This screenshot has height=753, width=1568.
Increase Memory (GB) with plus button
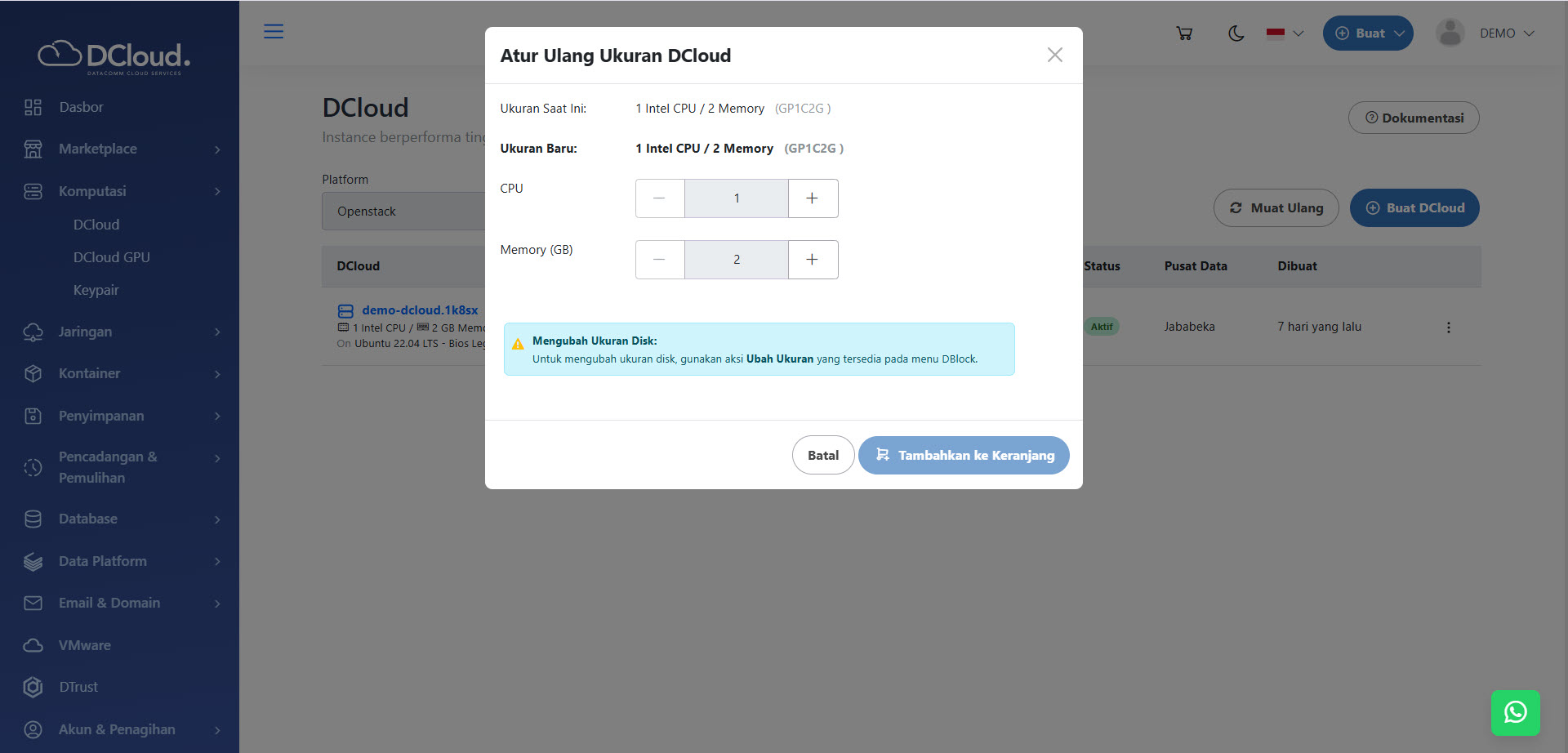[813, 260]
